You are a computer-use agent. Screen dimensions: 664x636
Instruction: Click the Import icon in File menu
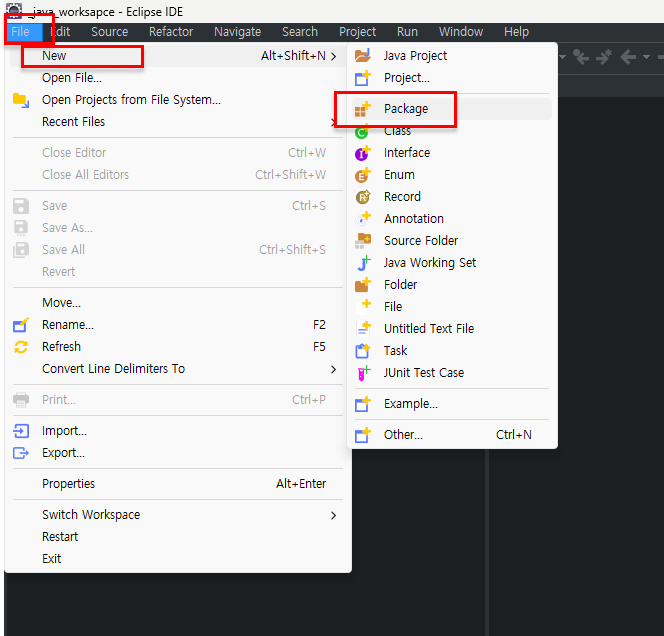pos(21,431)
